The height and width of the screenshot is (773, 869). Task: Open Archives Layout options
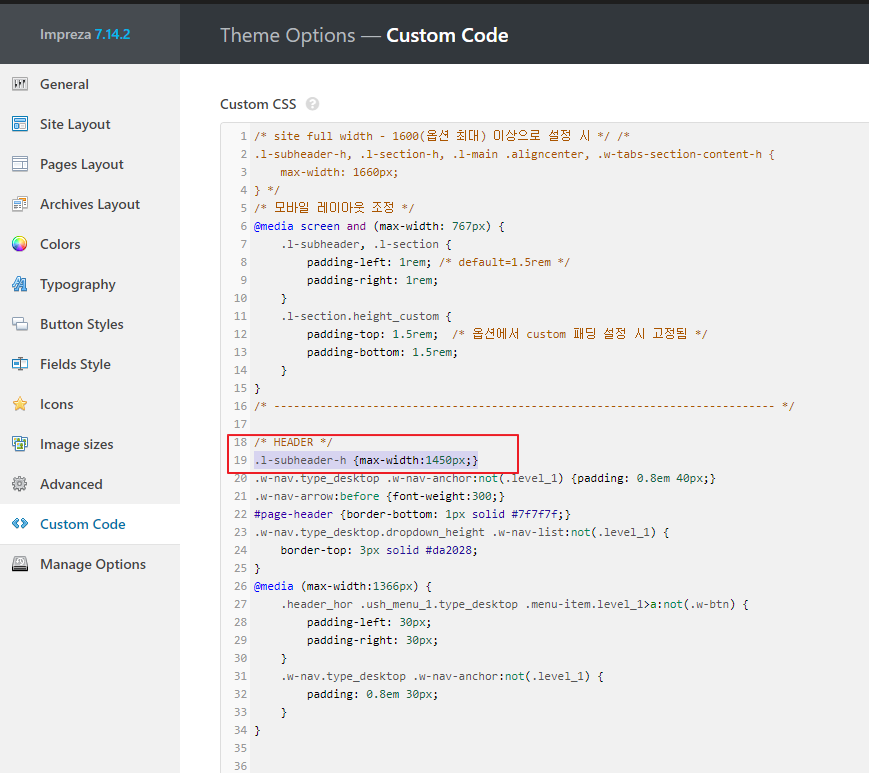click(90, 204)
